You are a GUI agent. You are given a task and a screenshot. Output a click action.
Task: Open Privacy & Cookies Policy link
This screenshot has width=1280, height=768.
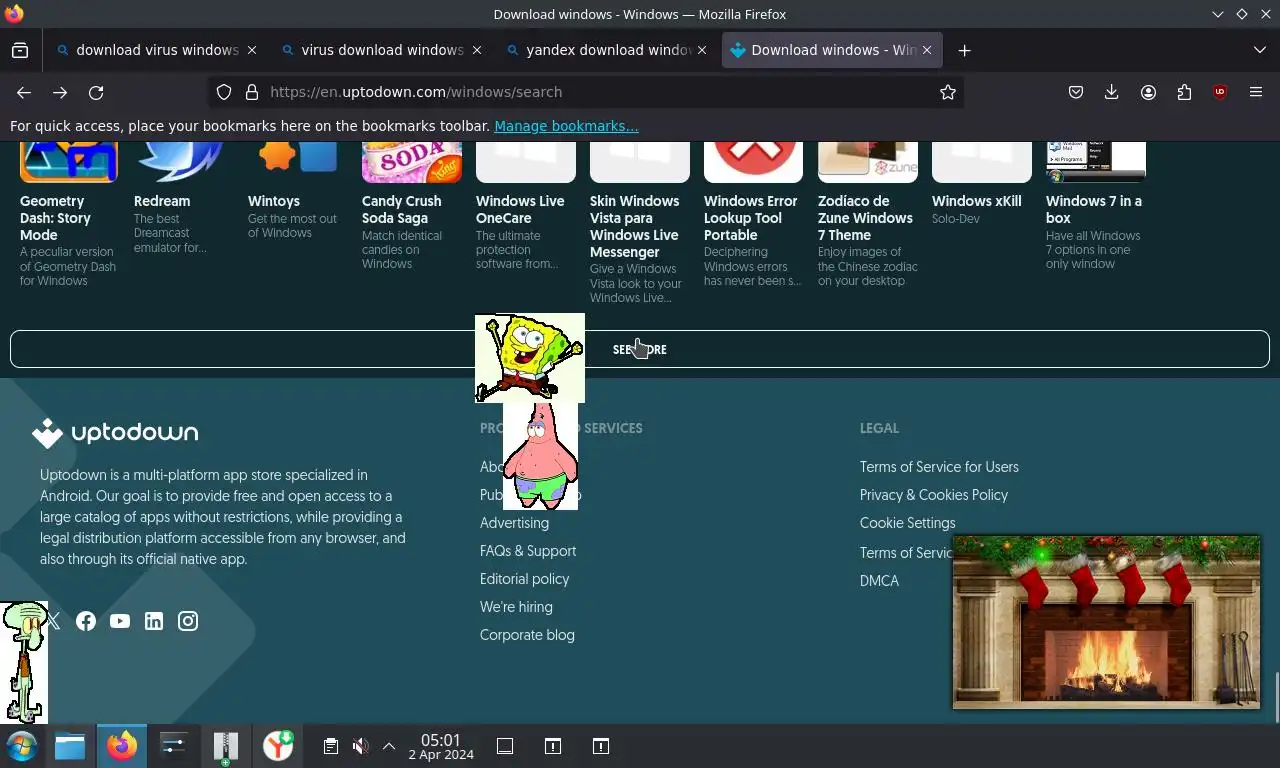[x=934, y=495]
